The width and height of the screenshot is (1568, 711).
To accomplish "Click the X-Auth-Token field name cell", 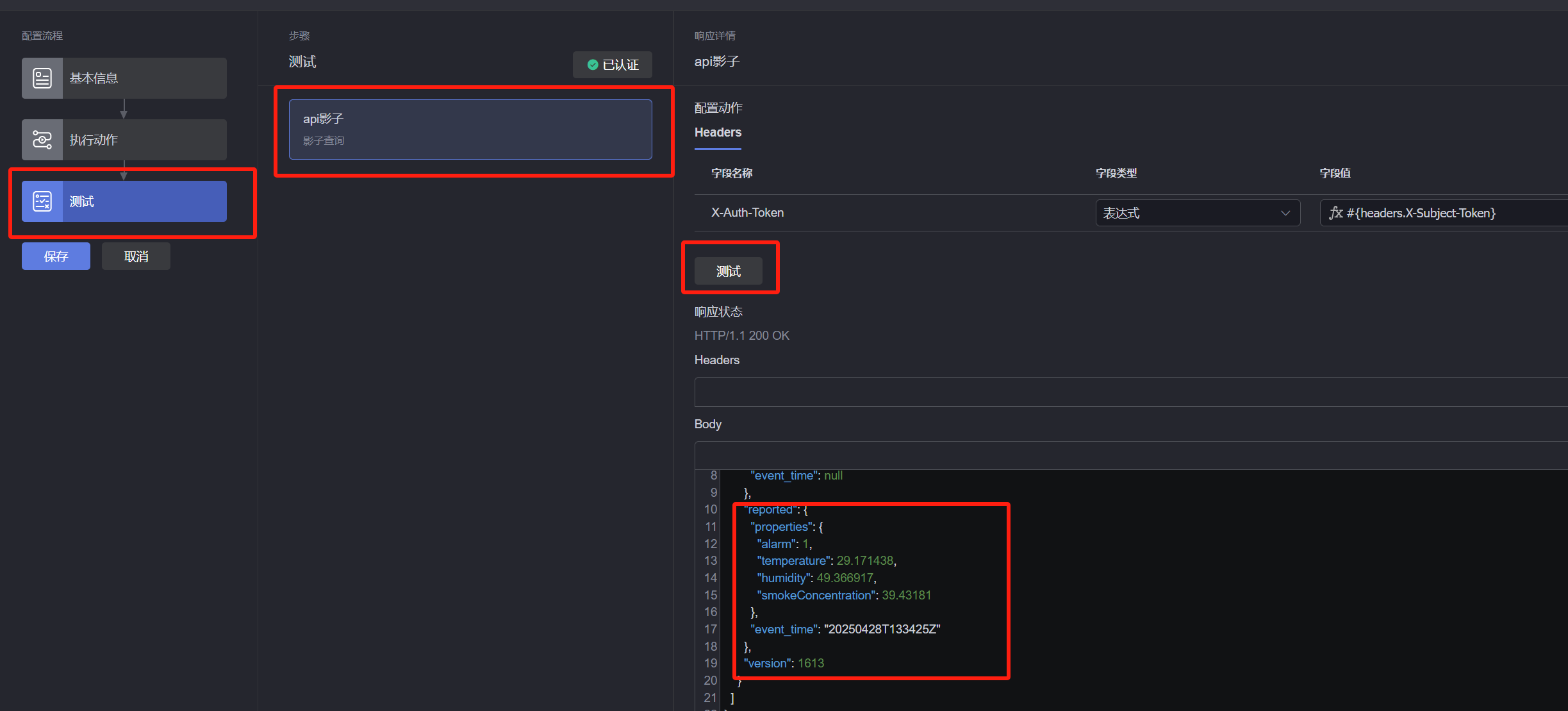I will (747, 213).
